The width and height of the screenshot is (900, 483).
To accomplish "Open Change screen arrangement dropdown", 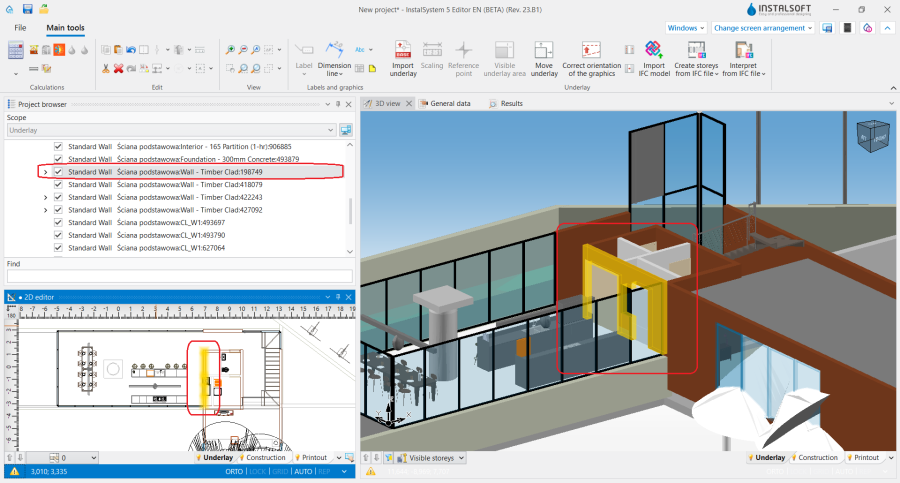I will point(763,28).
